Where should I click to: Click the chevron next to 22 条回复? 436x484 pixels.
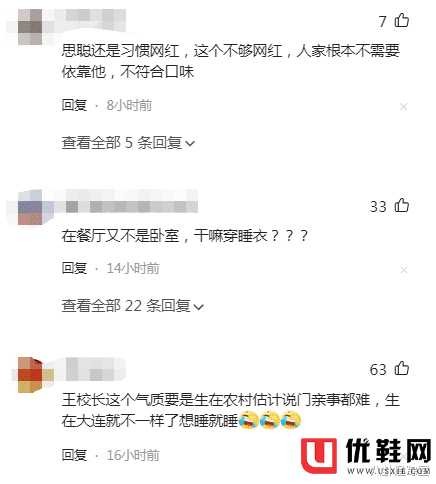point(198,307)
